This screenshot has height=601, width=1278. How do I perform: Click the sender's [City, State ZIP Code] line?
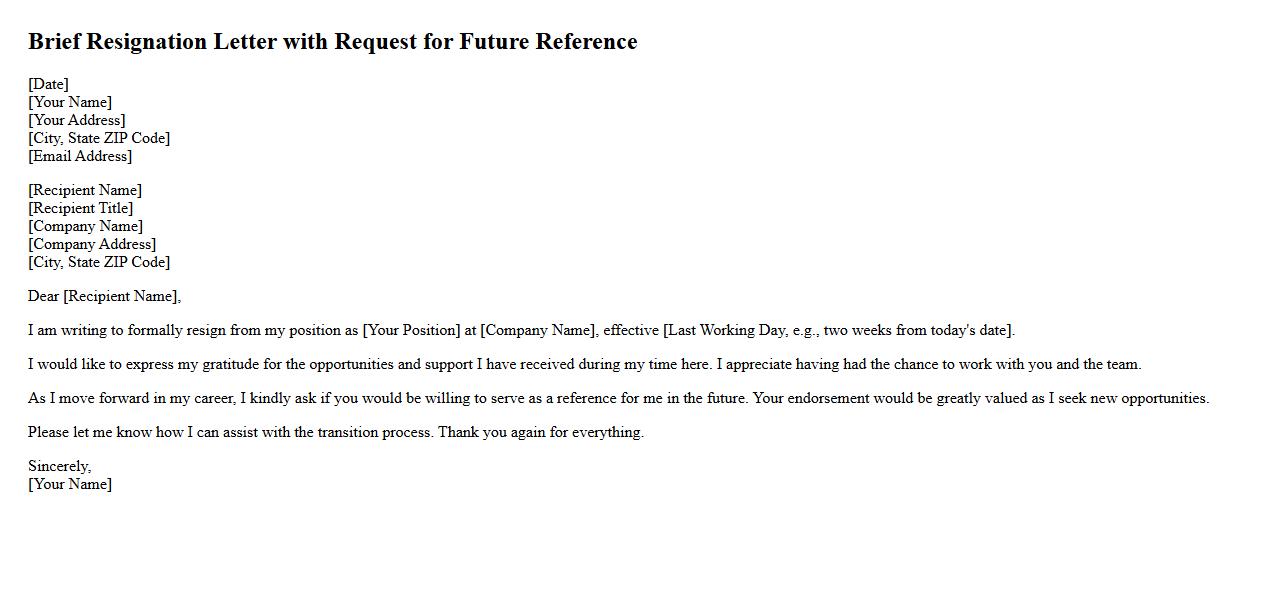pyautogui.click(x=99, y=138)
